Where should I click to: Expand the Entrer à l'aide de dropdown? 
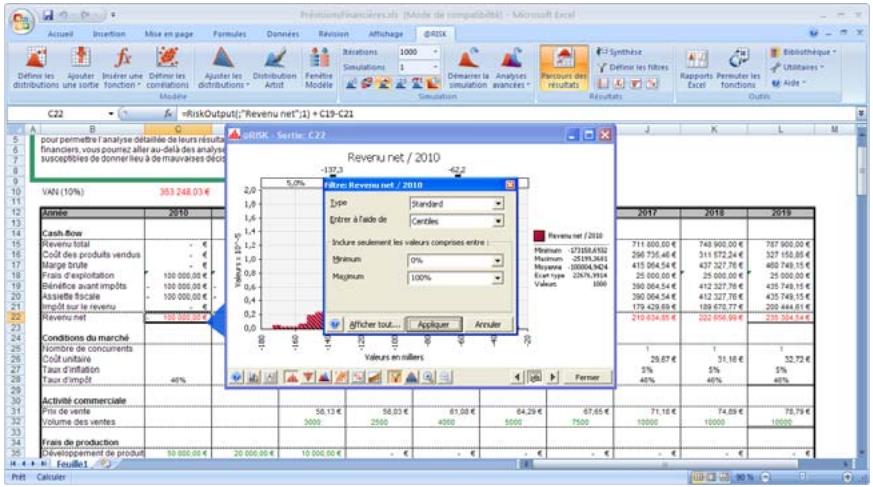498,220
